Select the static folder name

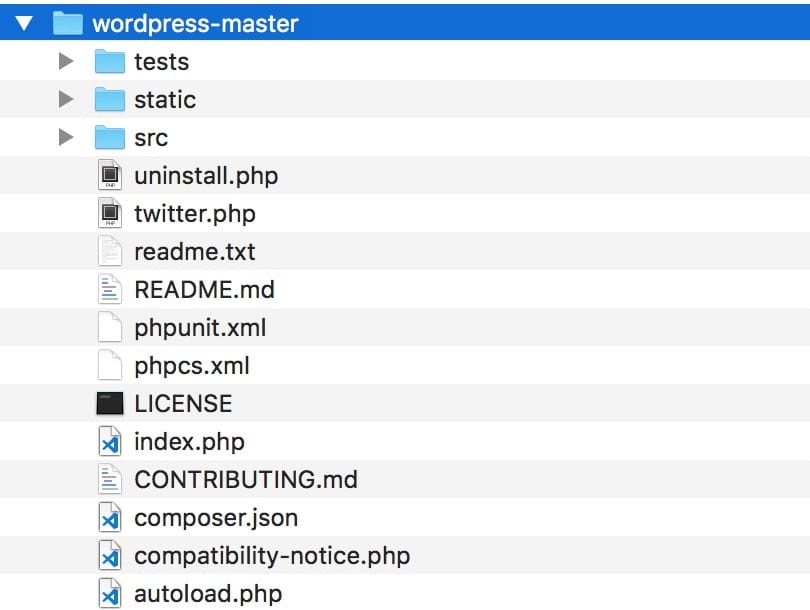click(x=165, y=100)
